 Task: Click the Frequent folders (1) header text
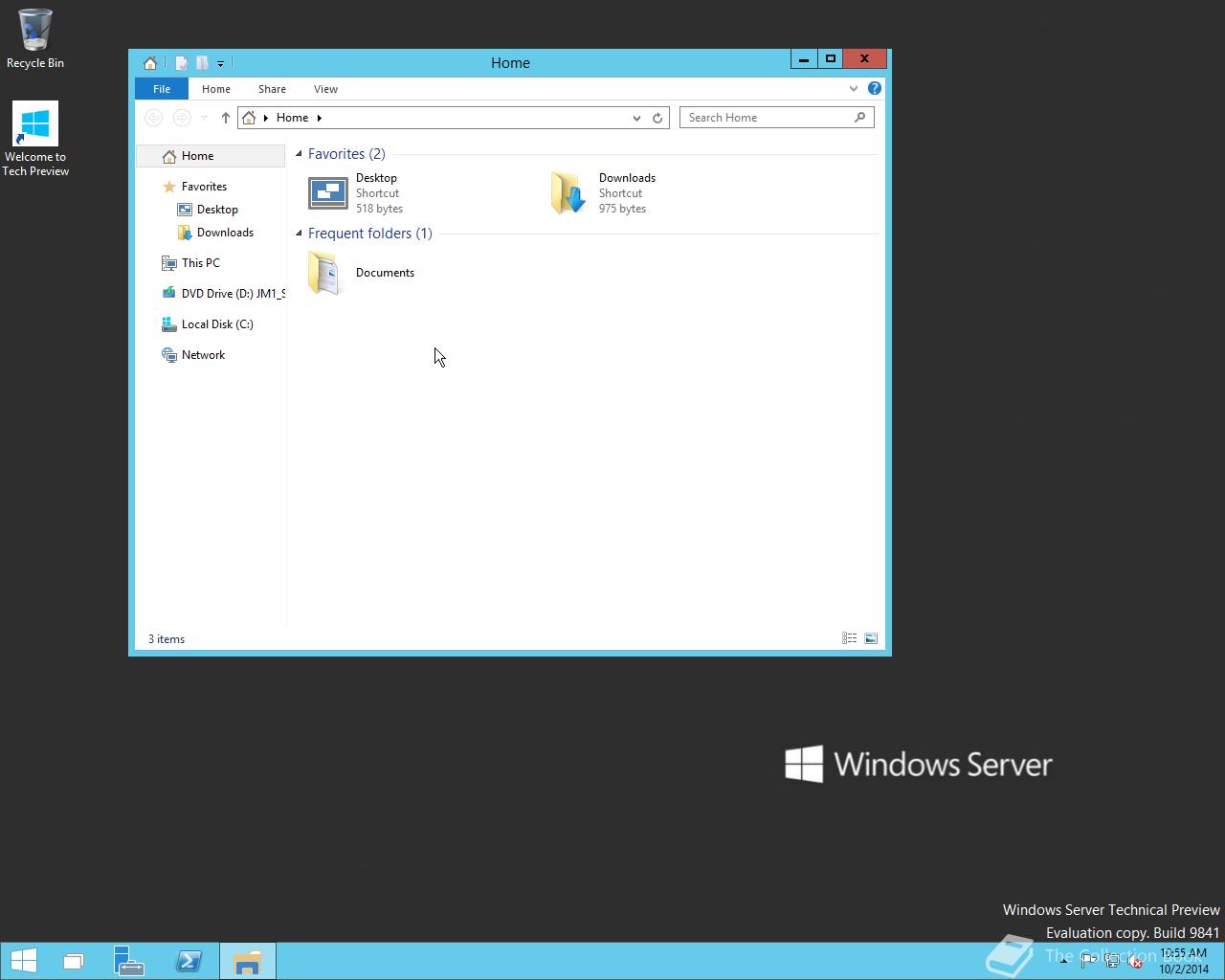[x=370, y=234]
